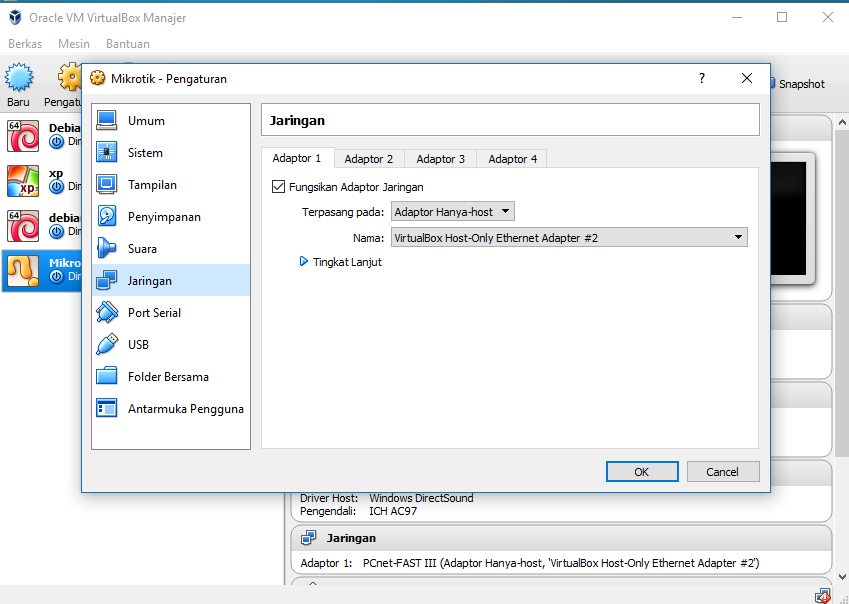Screen dimensions: 849x604
Task: Toggle Fungsikan Adaptor Jaringan checkbox
Action: tap(278, 187)
